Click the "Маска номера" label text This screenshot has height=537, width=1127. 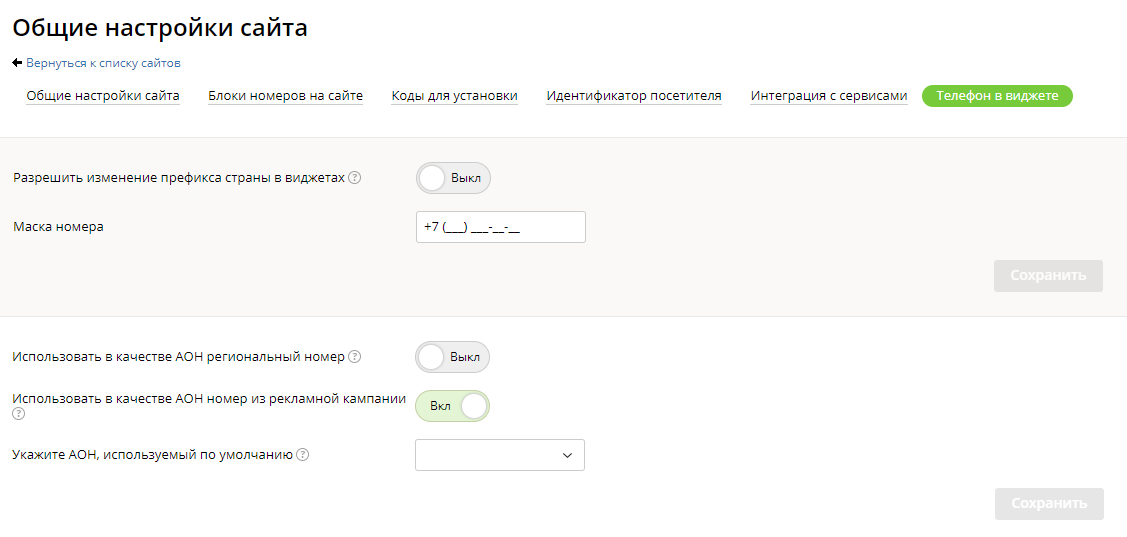coord(58,227)
